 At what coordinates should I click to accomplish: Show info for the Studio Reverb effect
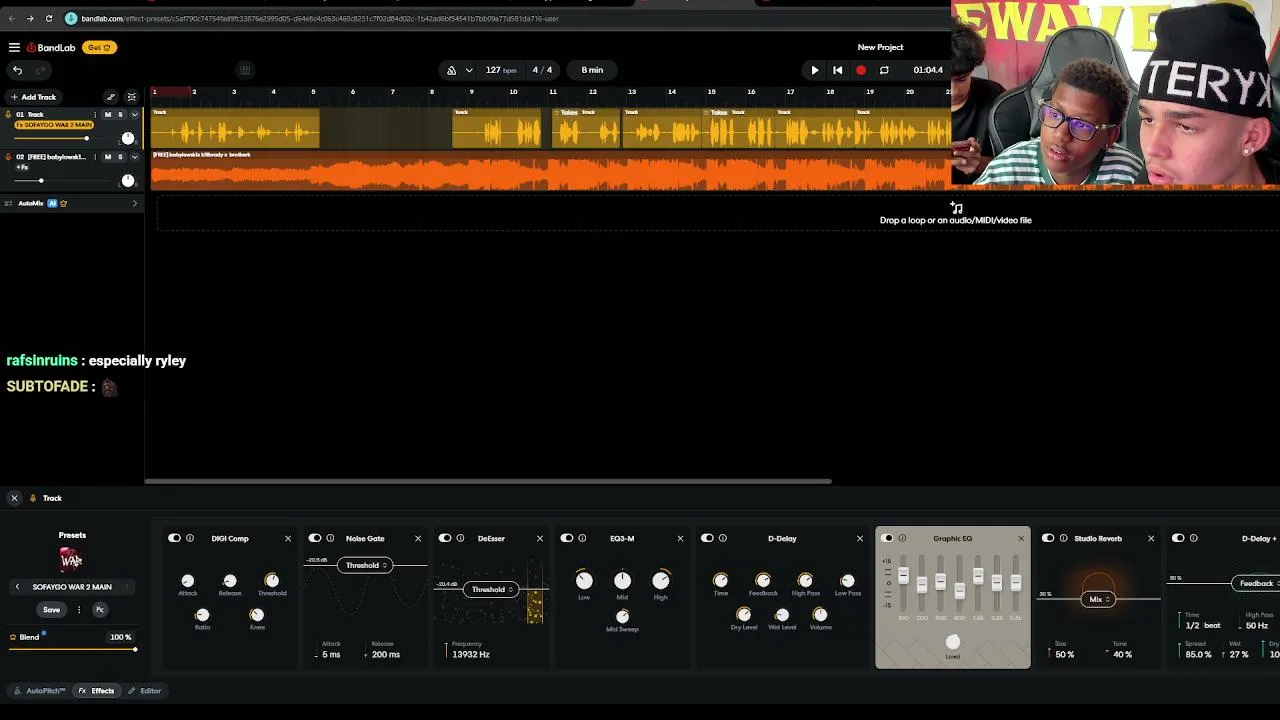pos(1063,538)
